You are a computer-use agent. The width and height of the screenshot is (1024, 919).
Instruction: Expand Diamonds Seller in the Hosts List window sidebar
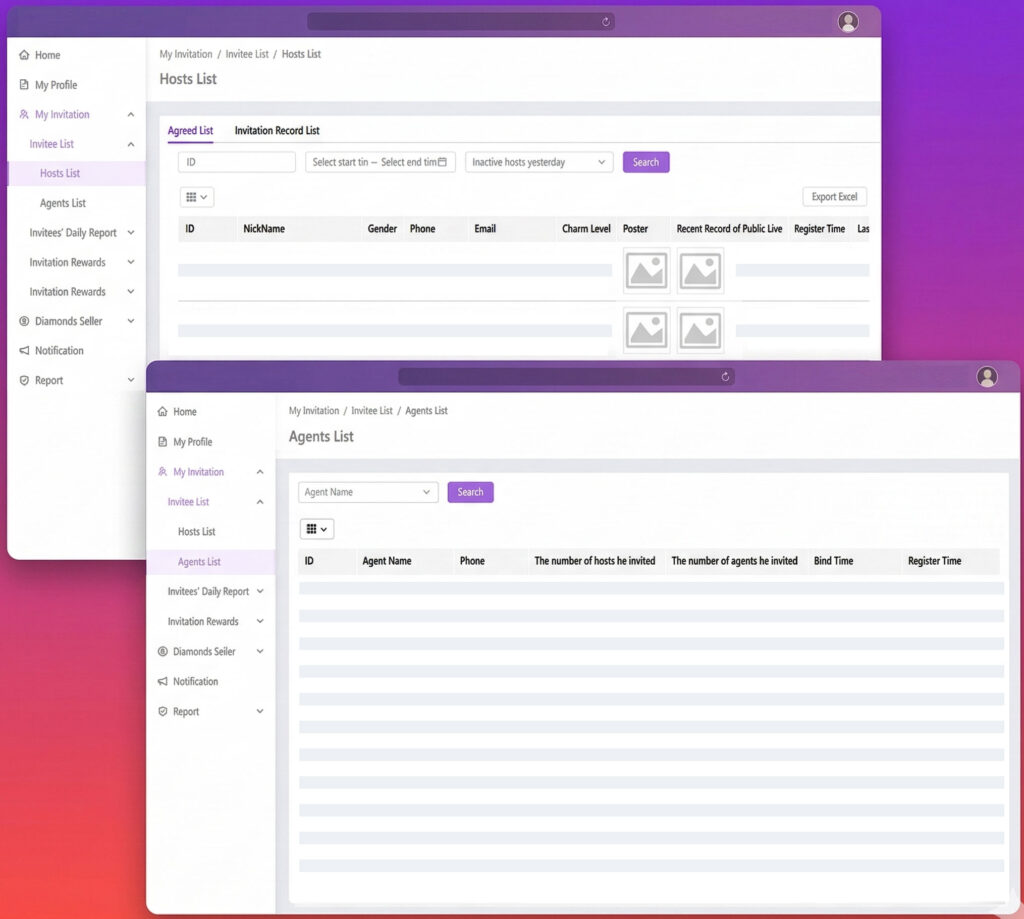coord(131,322)
